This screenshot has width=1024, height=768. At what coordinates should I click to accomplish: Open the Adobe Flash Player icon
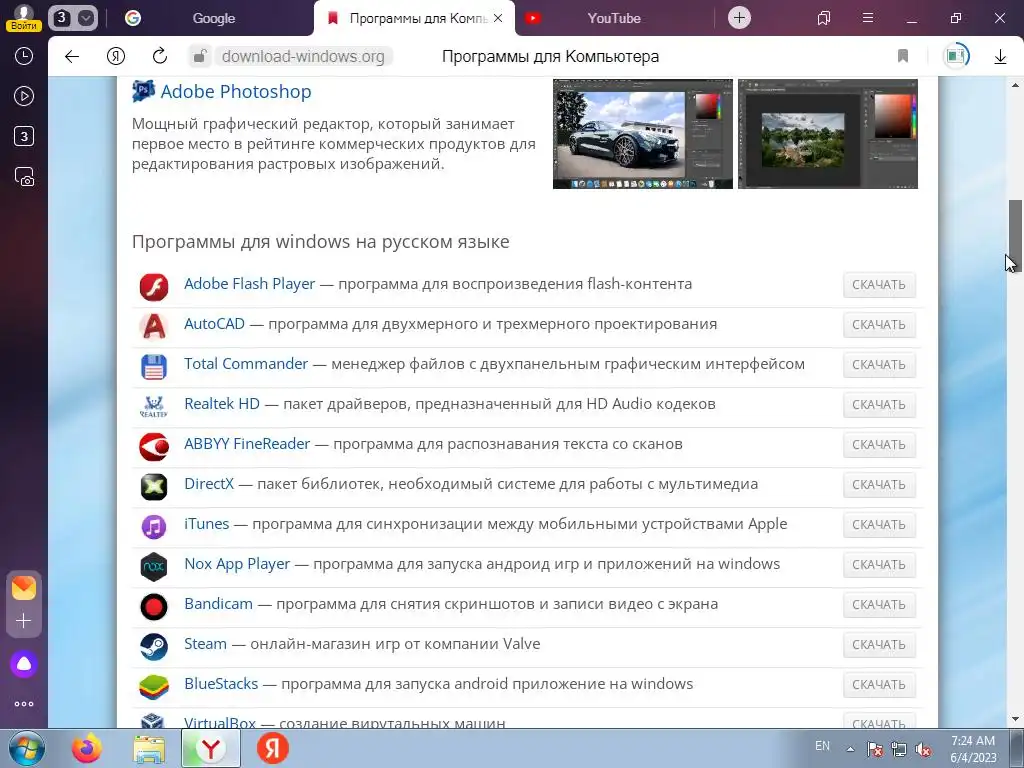(154, 287)
